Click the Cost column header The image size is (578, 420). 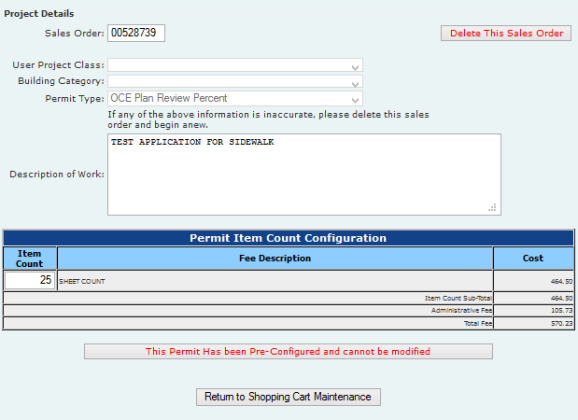pos(533,258)
